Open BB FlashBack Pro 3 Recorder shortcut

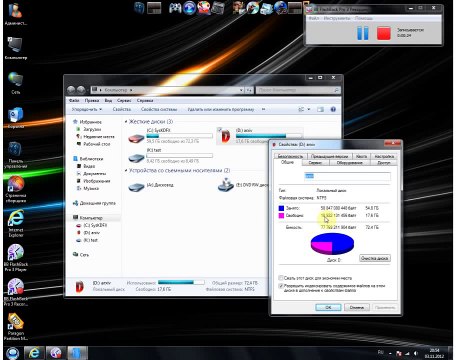pyautogui.click(x=15, y=292)
